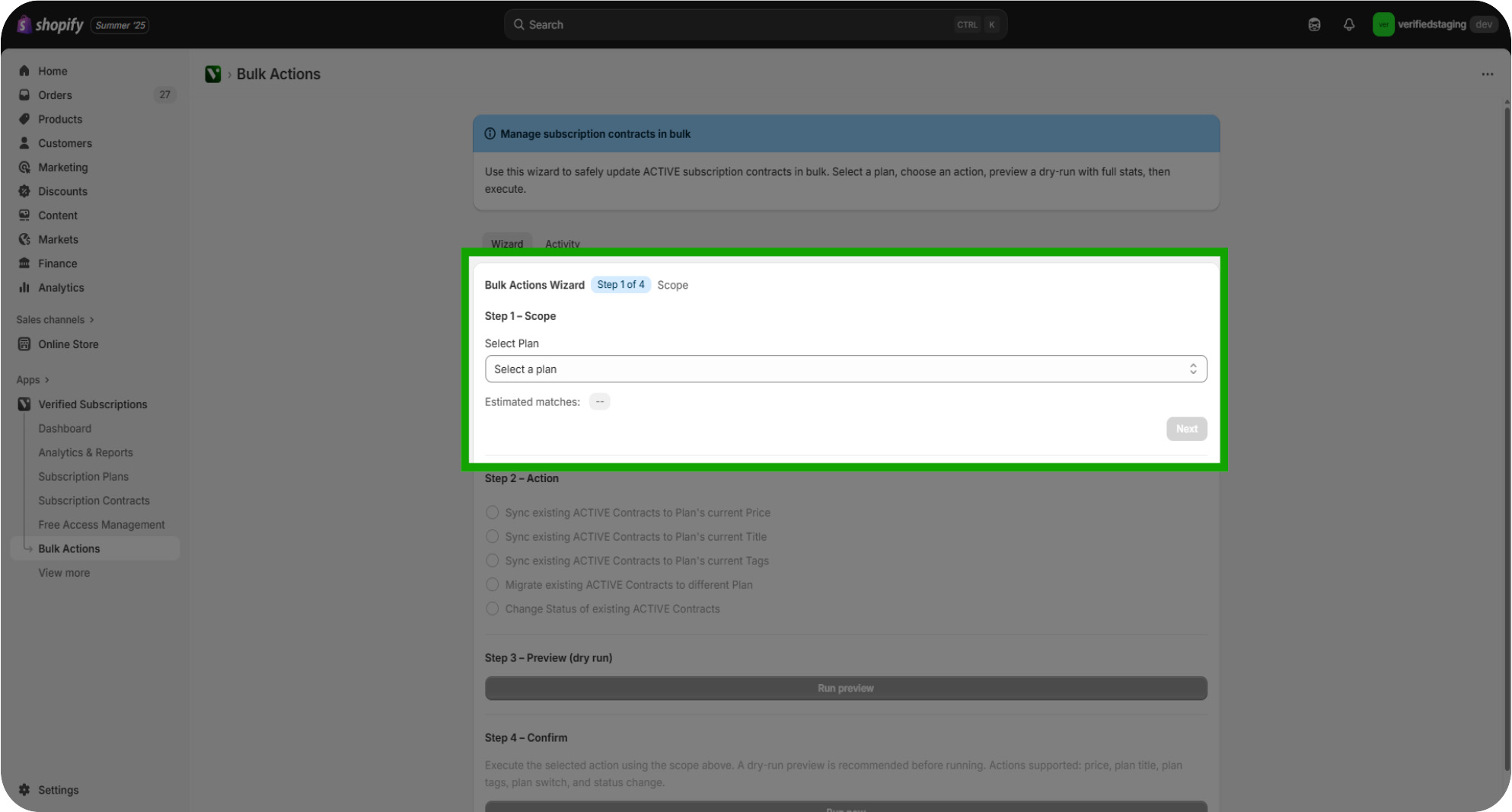Click the Verified Subscriptions app icon in sidebar
1512x812 pixels.
point(24,404)
